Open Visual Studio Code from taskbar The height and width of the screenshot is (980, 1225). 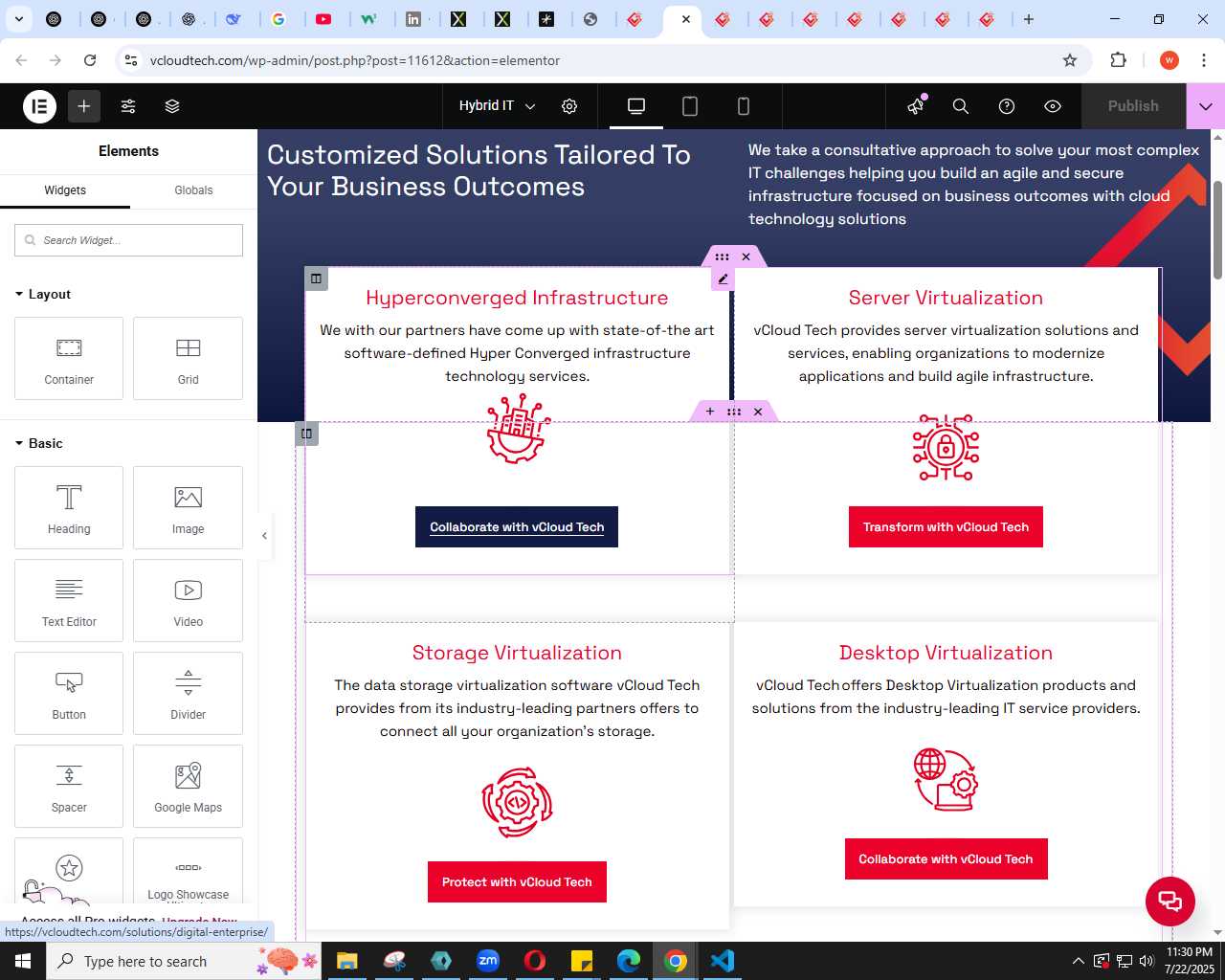pyautogui.click(x=723, y=961)
